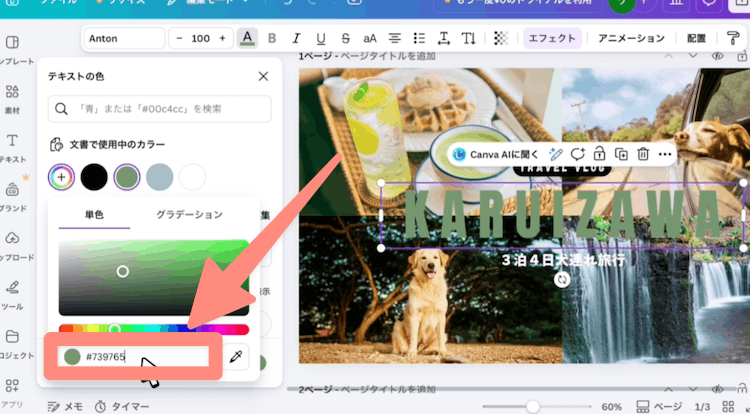Image resolution: width=750 pixels, height=414 pixels.
Task: Switch to the グラデーション gradient tab
Action: (189, 215)
